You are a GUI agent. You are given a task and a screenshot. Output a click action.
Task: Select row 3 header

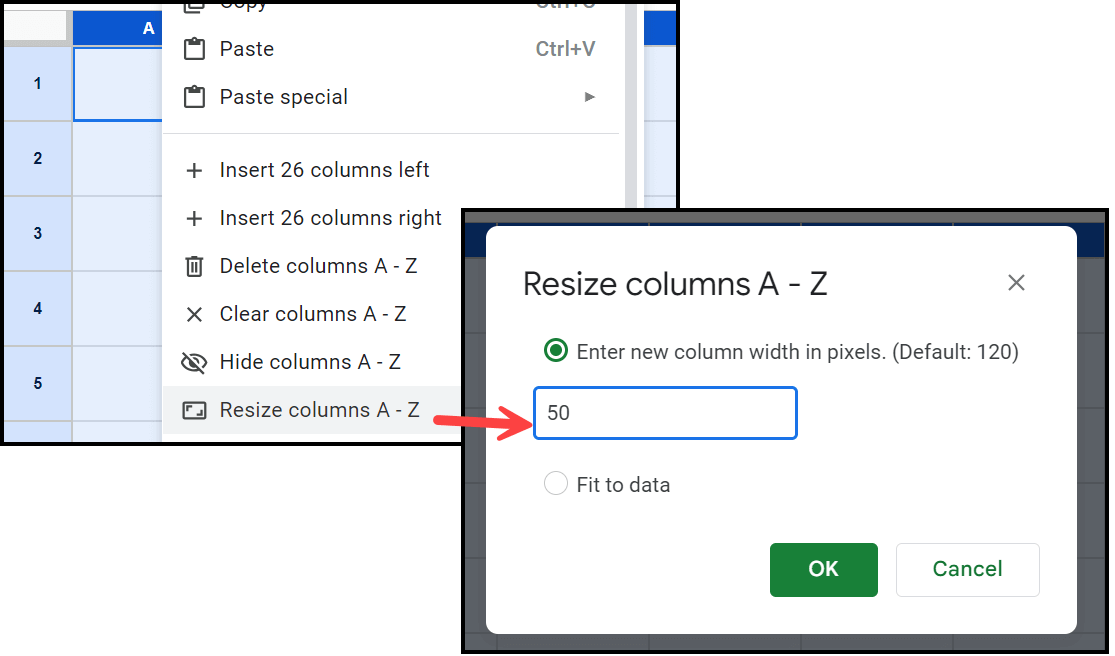click(38, 233)
